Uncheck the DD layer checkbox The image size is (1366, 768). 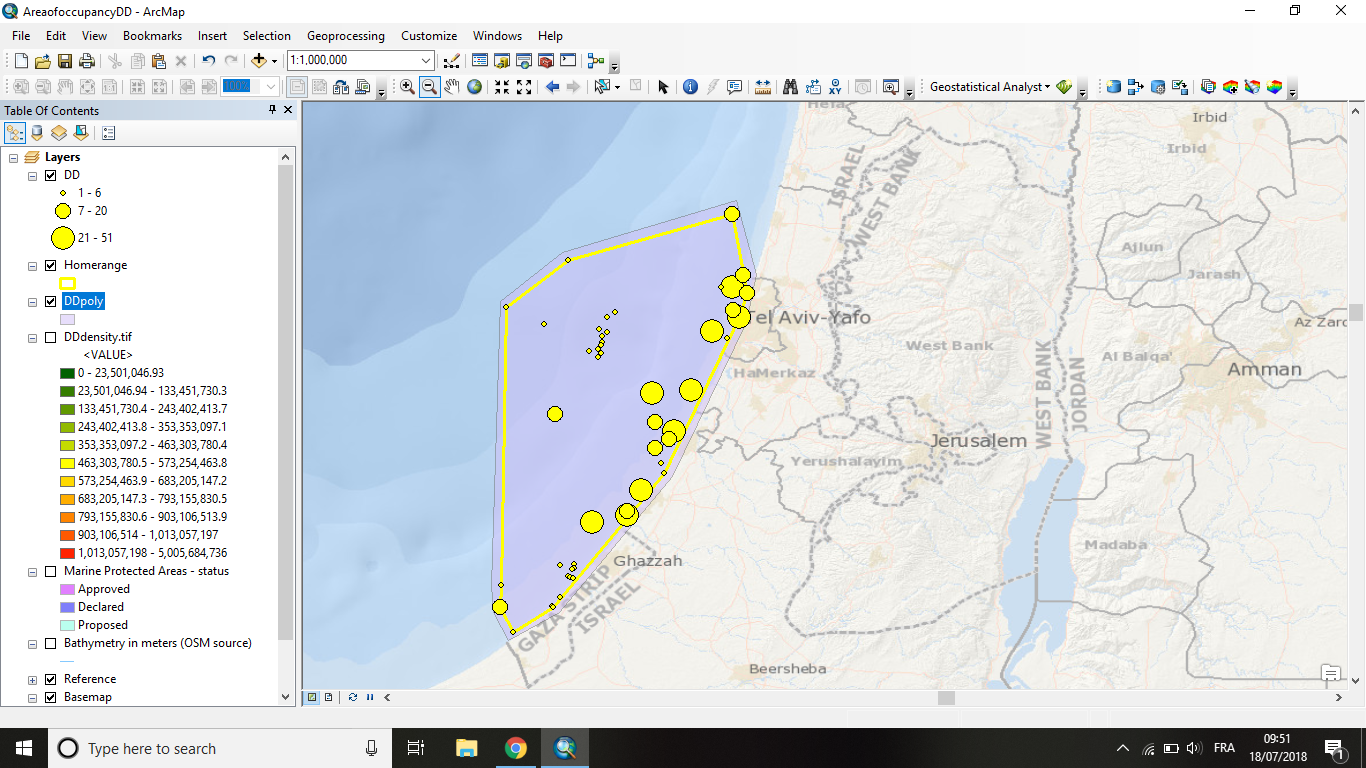(x=51, y=175)
